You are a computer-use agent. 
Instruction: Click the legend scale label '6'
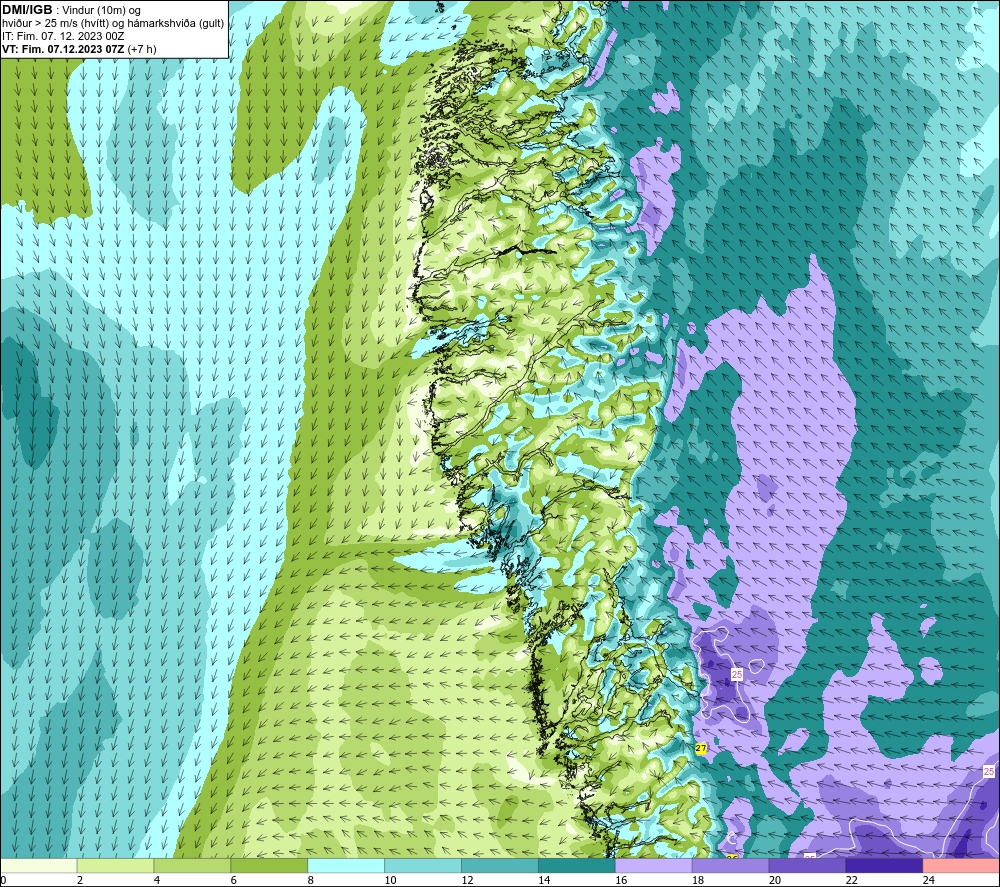(233, 881)
